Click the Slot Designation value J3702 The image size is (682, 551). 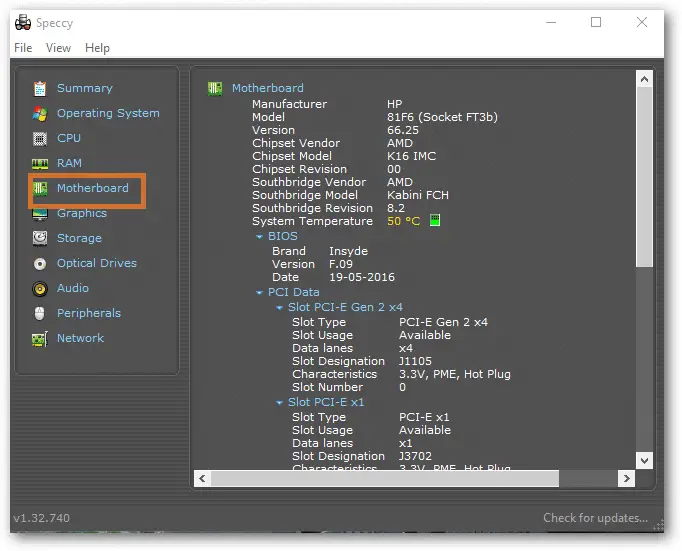pos(415,456)
